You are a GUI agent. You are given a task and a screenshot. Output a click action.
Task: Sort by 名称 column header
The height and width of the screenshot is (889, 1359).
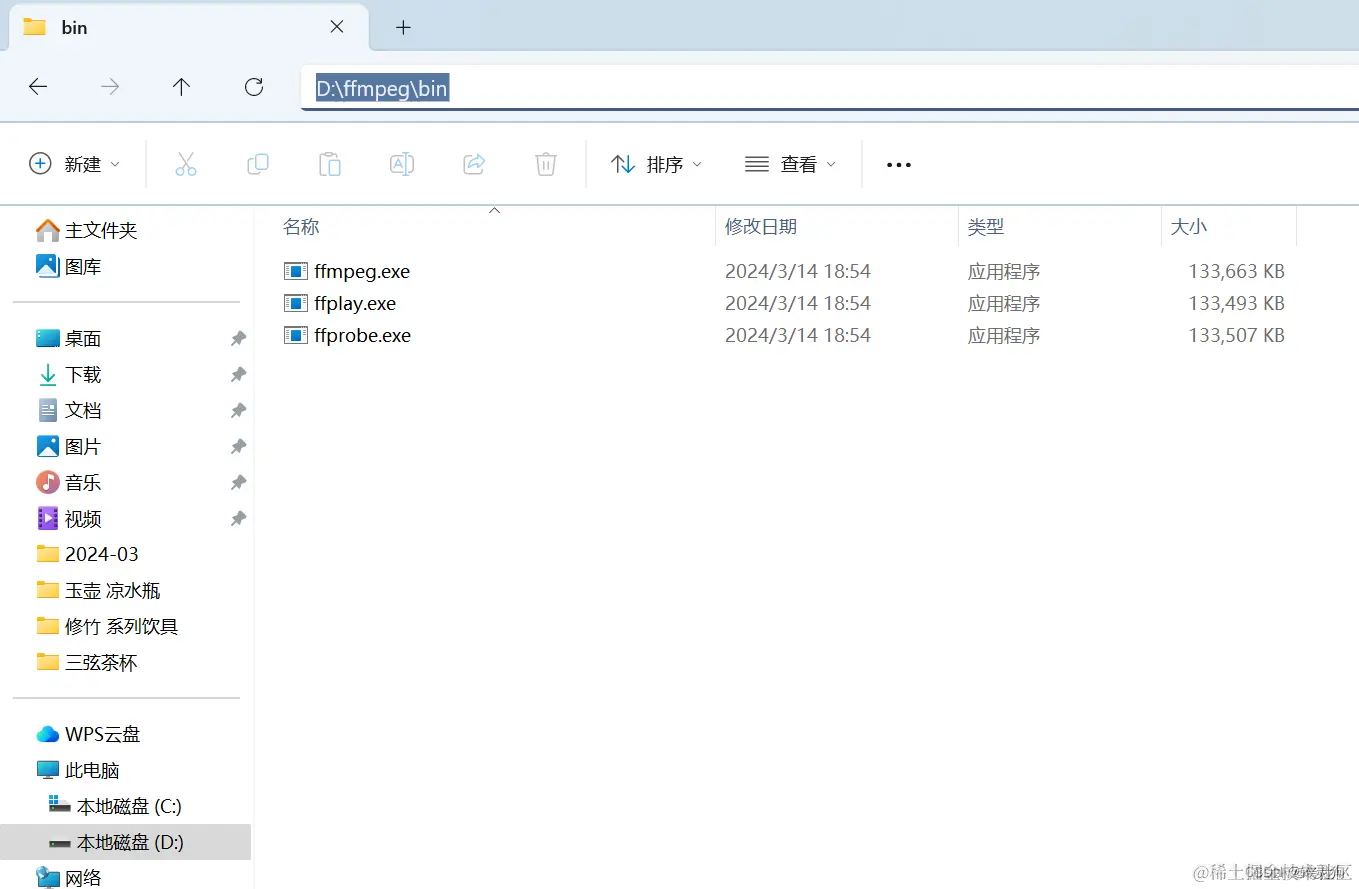301,227
